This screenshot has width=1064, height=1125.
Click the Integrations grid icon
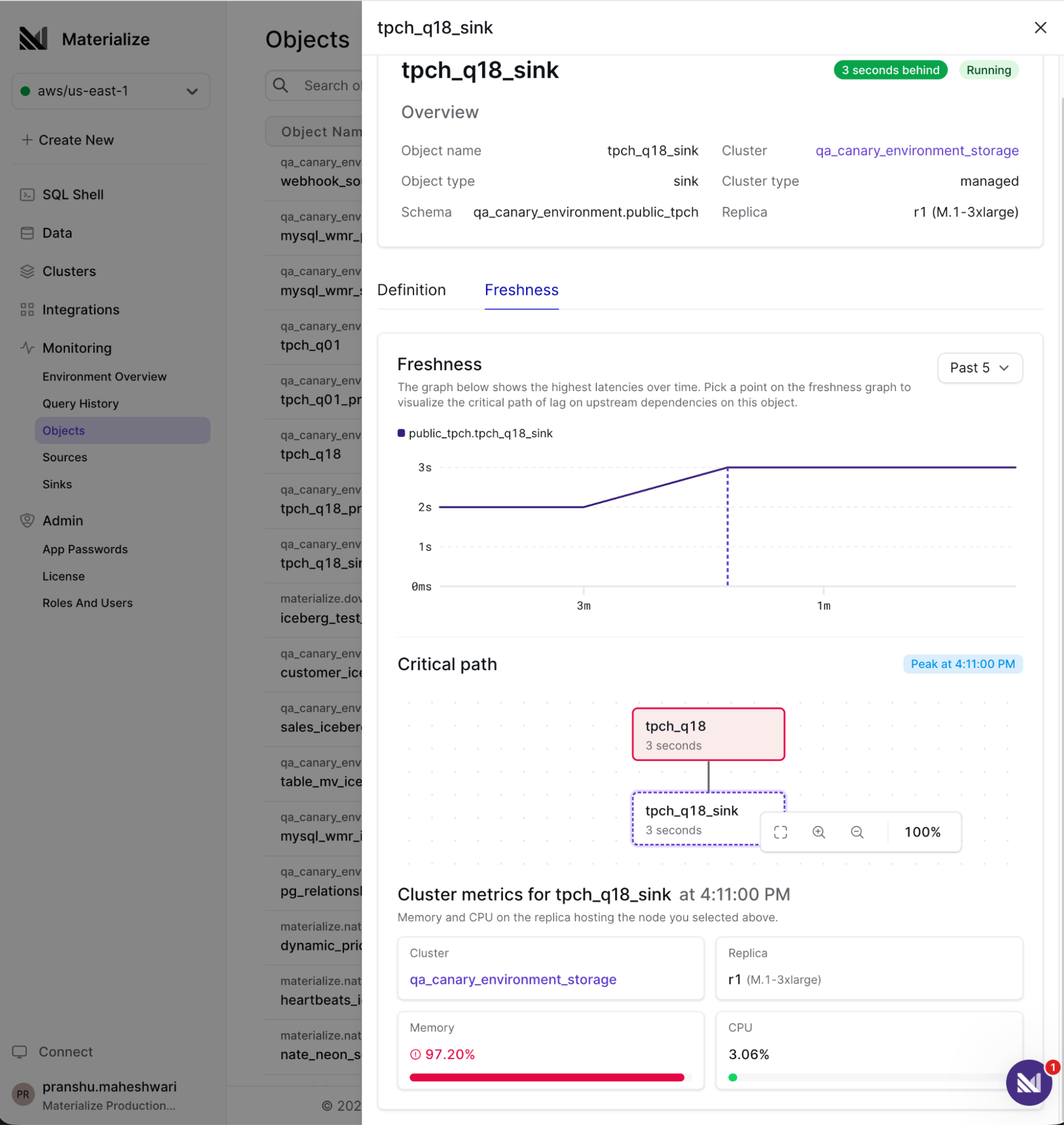pyautogui.click(x=27, y=310)
